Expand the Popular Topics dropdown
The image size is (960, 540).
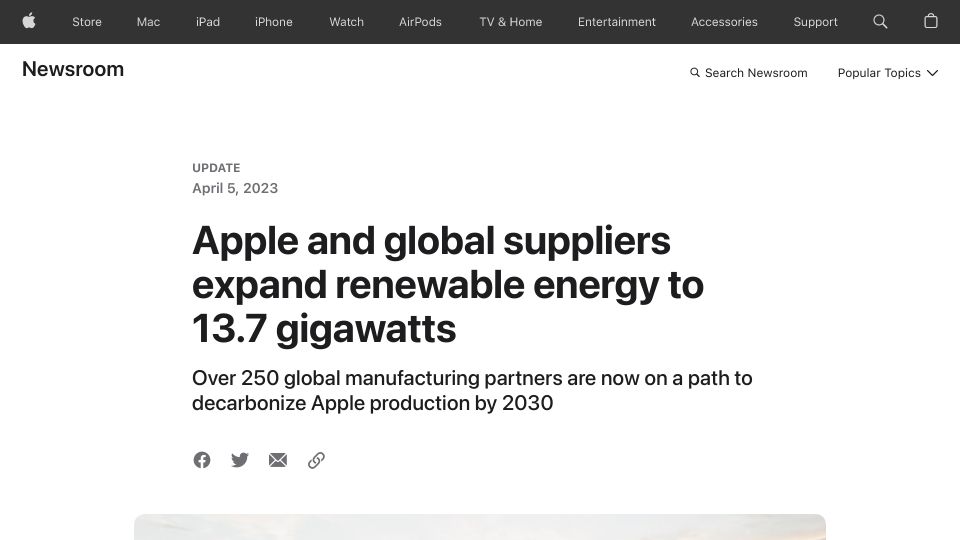888,73
